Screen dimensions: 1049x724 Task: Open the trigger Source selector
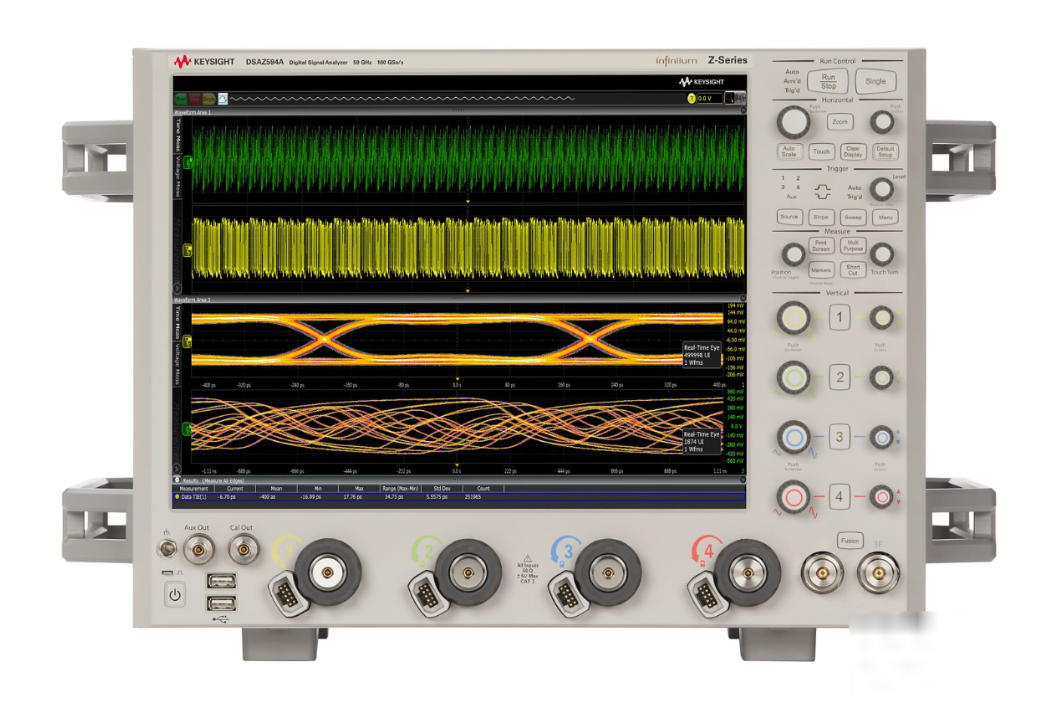(x=789, y=217)
